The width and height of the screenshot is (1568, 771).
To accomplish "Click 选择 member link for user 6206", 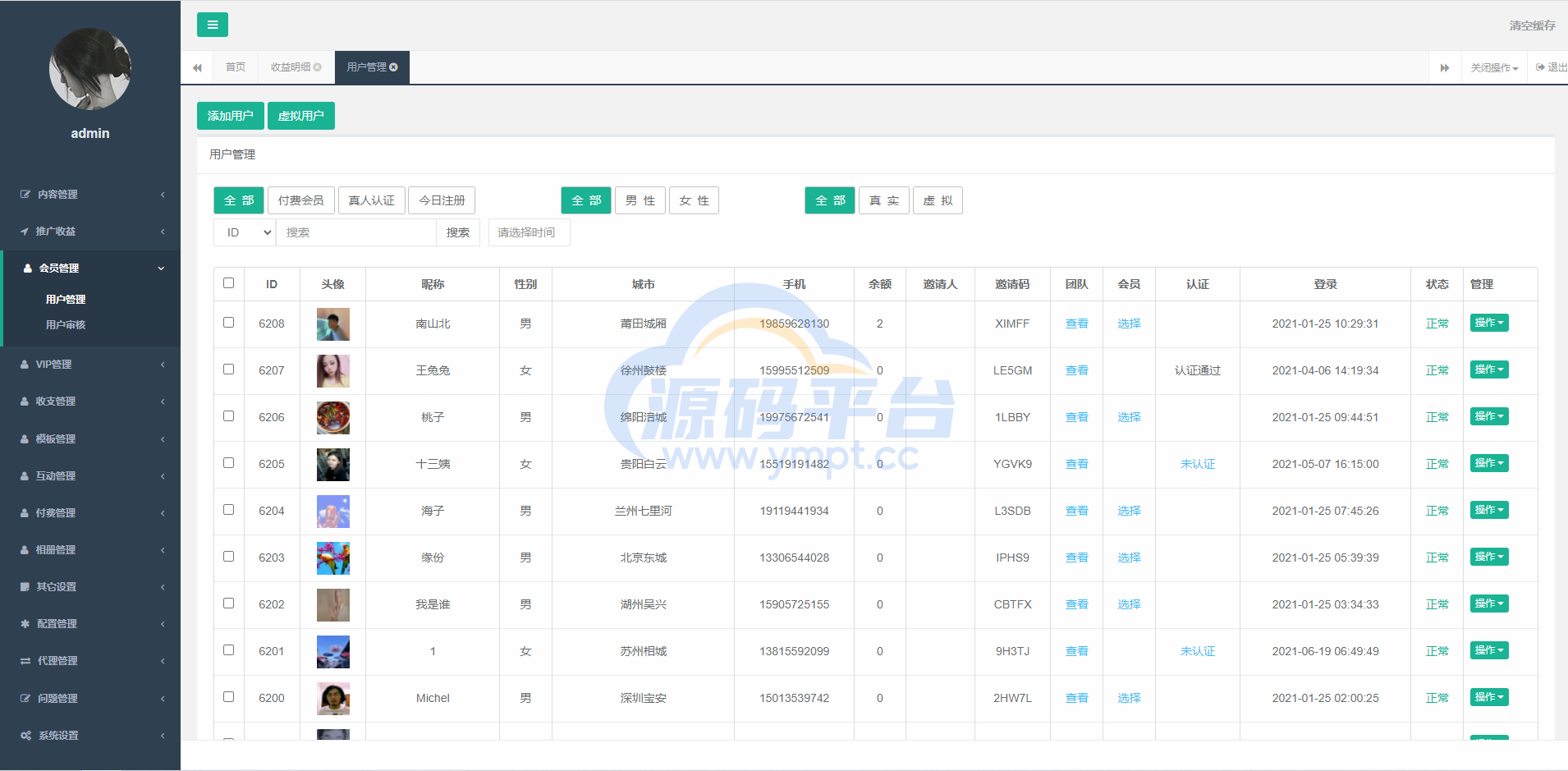I will (x=1129, y=418).
